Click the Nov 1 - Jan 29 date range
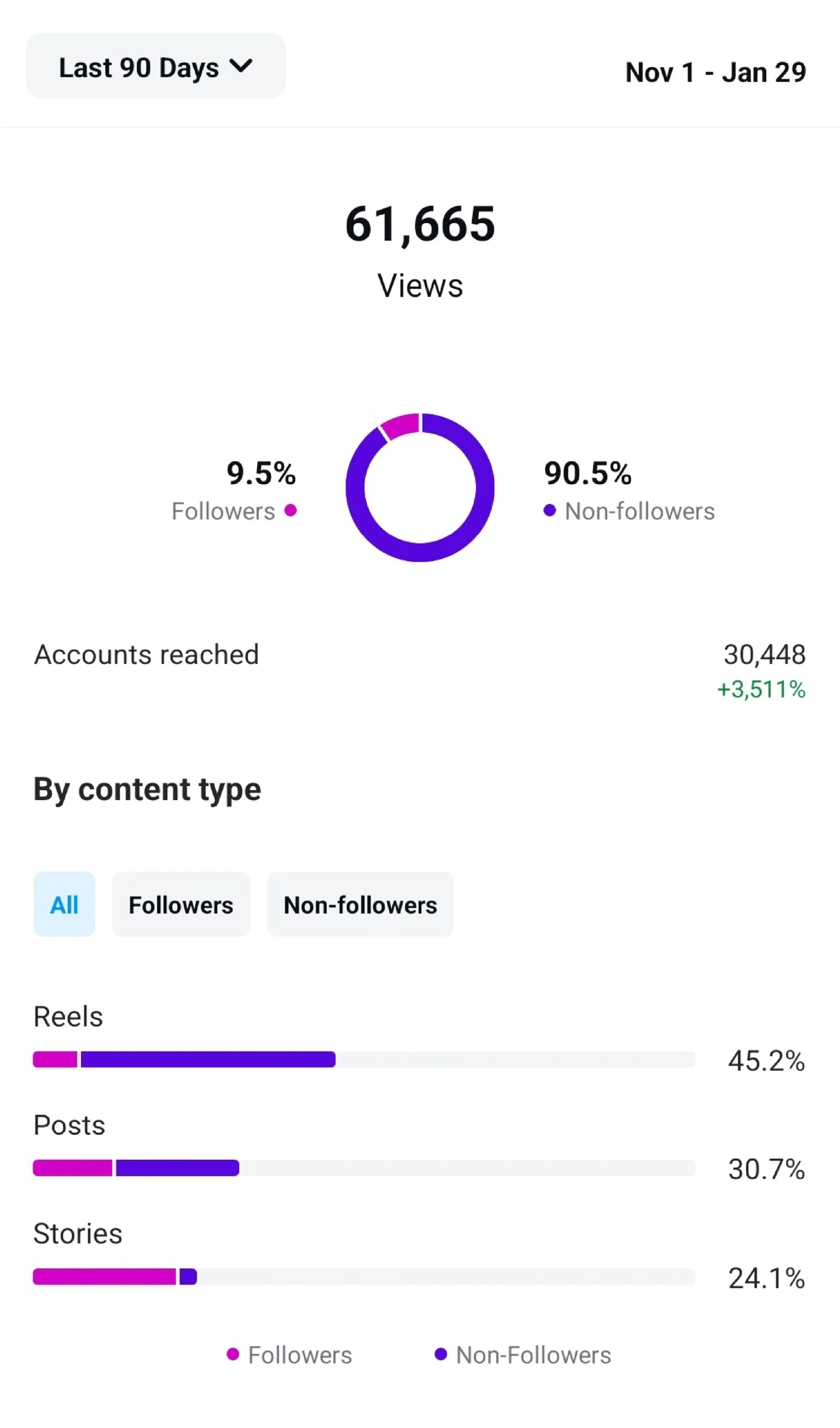The image size is (840, 1428). point(715,73)
